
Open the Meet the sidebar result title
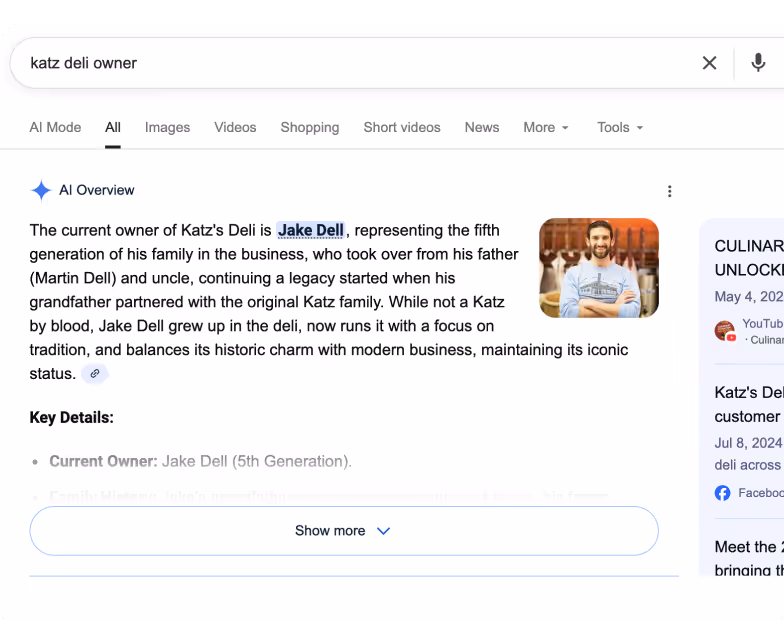749,558
